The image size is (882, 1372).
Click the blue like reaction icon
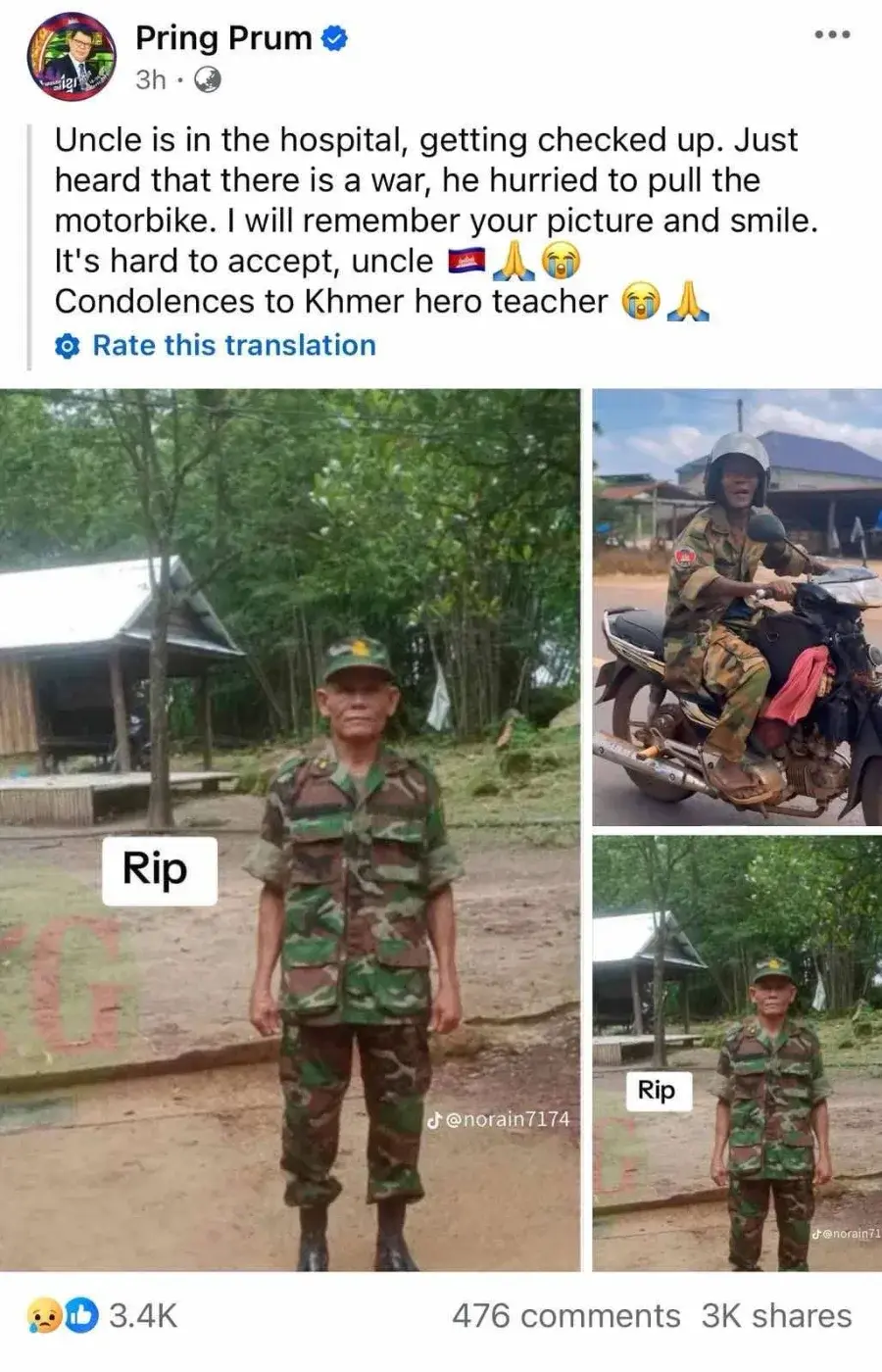tap(80, 1315)
